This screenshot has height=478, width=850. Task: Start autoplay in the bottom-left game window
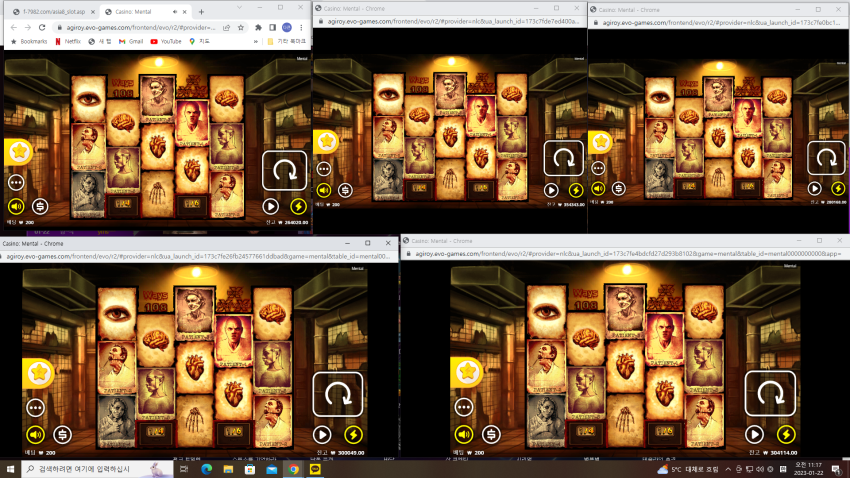pyautogui.click(x=322, y=435)
